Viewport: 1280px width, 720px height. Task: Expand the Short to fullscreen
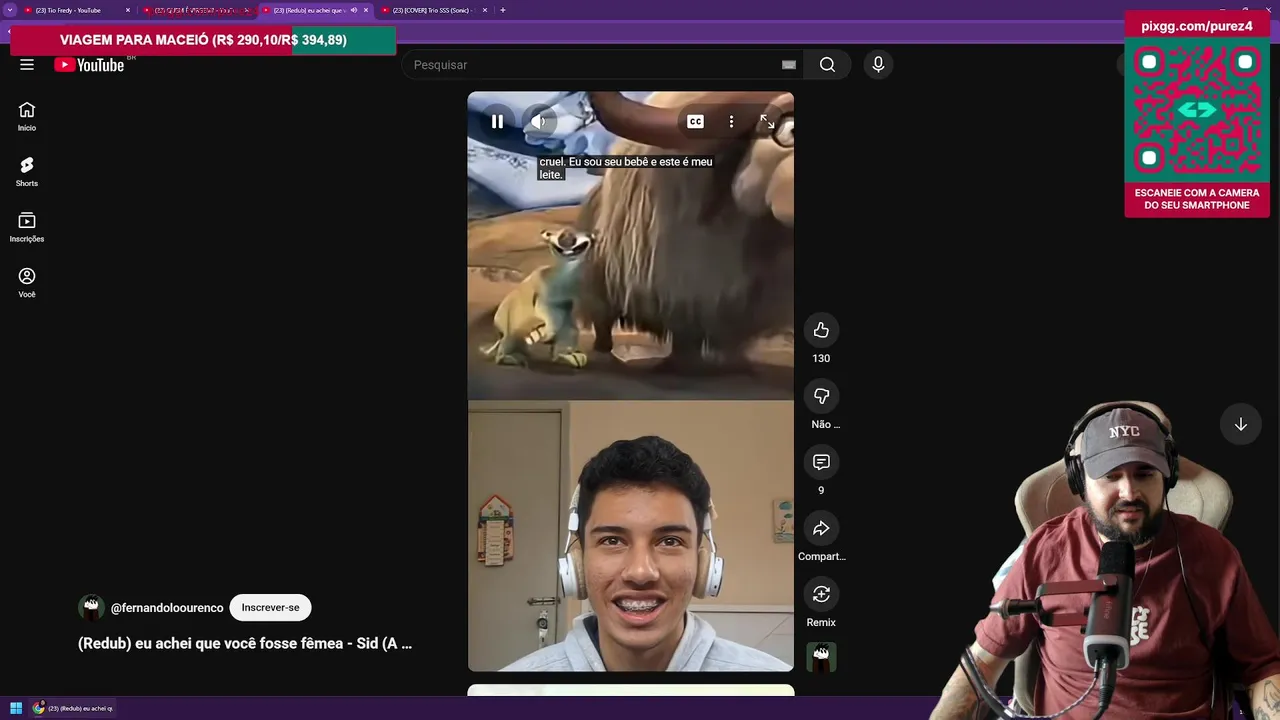click(767, 122)
